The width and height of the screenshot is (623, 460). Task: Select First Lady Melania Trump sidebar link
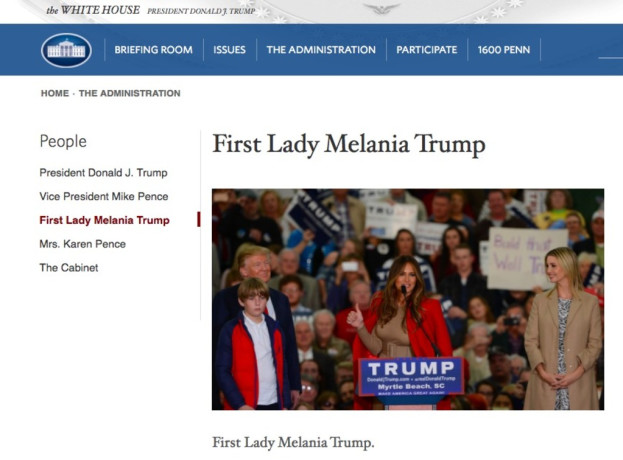pos(104,220)
